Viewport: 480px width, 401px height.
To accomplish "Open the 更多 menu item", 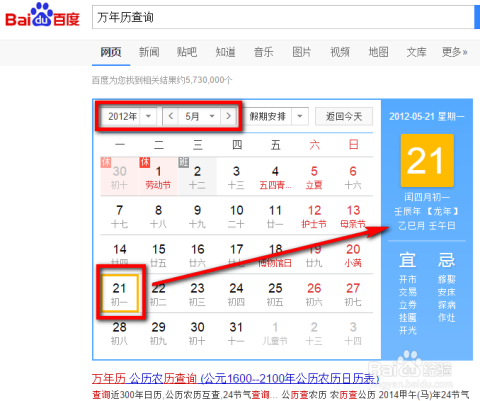I will (x=454, y=52).
